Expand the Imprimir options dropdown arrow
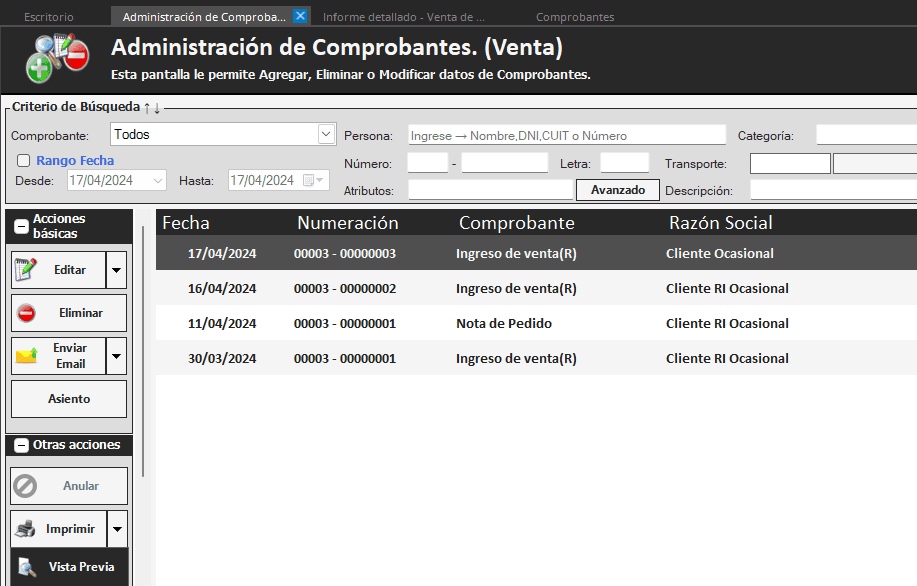The width and height of the screenshot is (917, 586). click(117, 529)
